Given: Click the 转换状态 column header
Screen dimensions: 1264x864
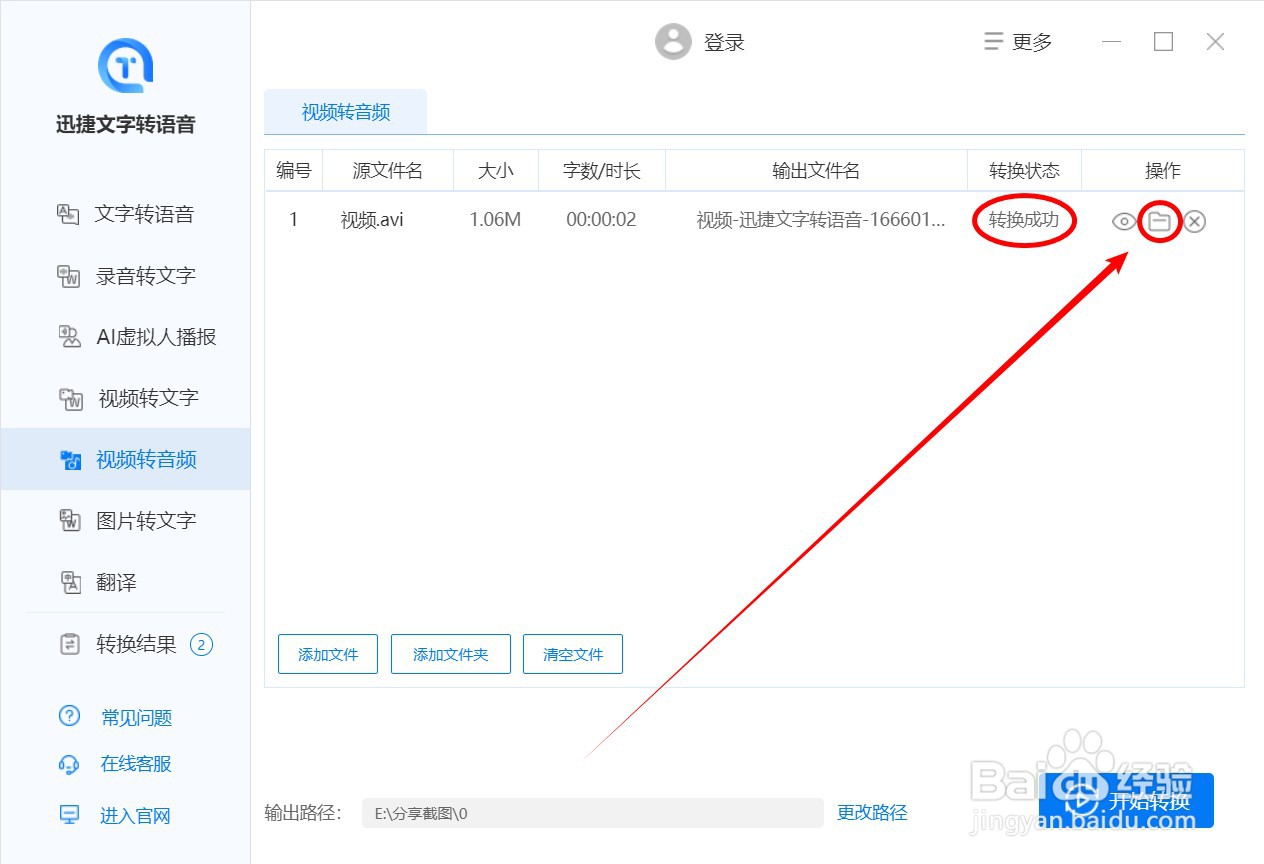Looking at the screenshot, I should click(x=1024, y=171).
